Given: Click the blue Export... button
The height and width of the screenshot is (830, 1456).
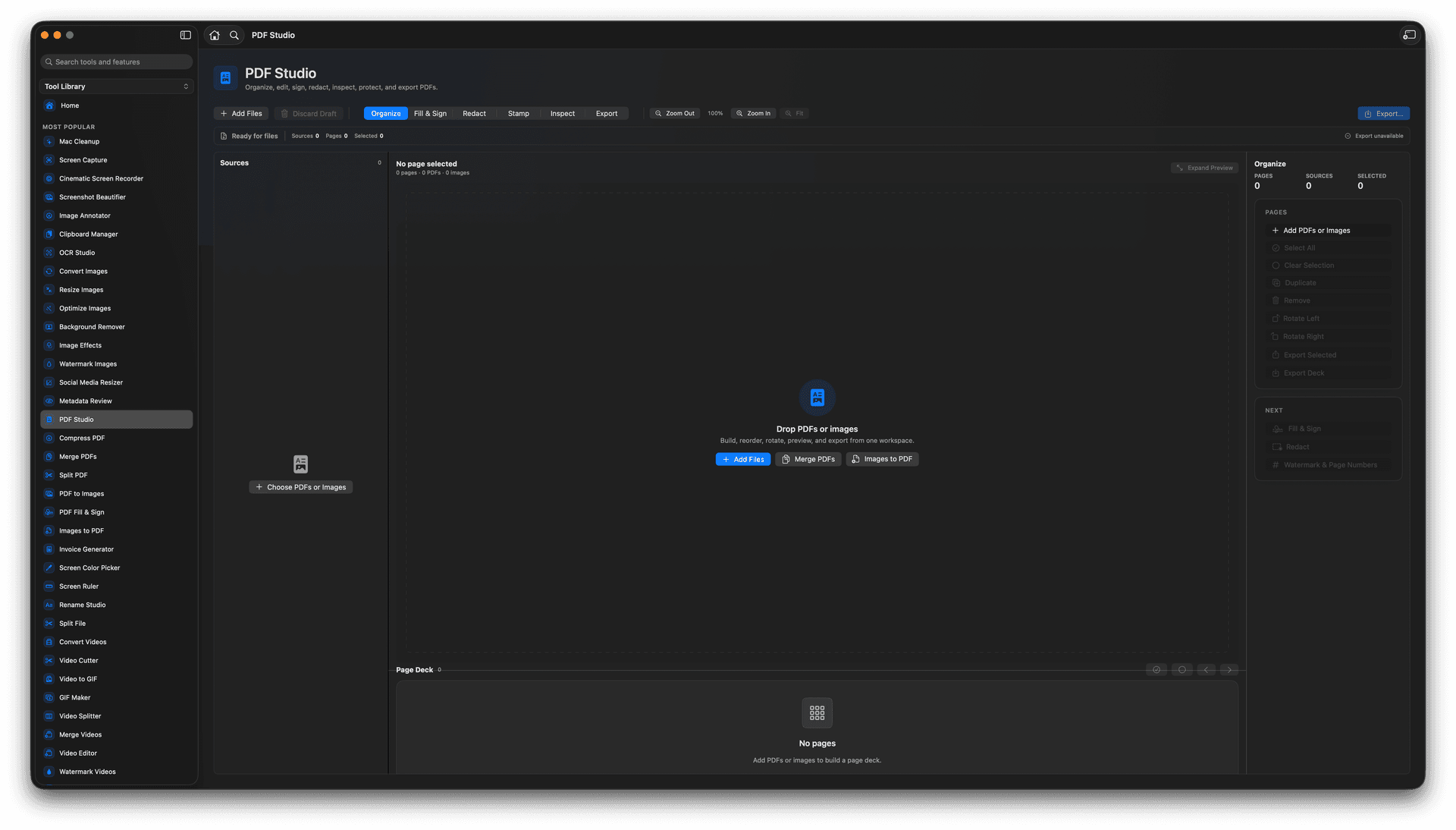Looking at the screenshot, I should coord(1383,113).
